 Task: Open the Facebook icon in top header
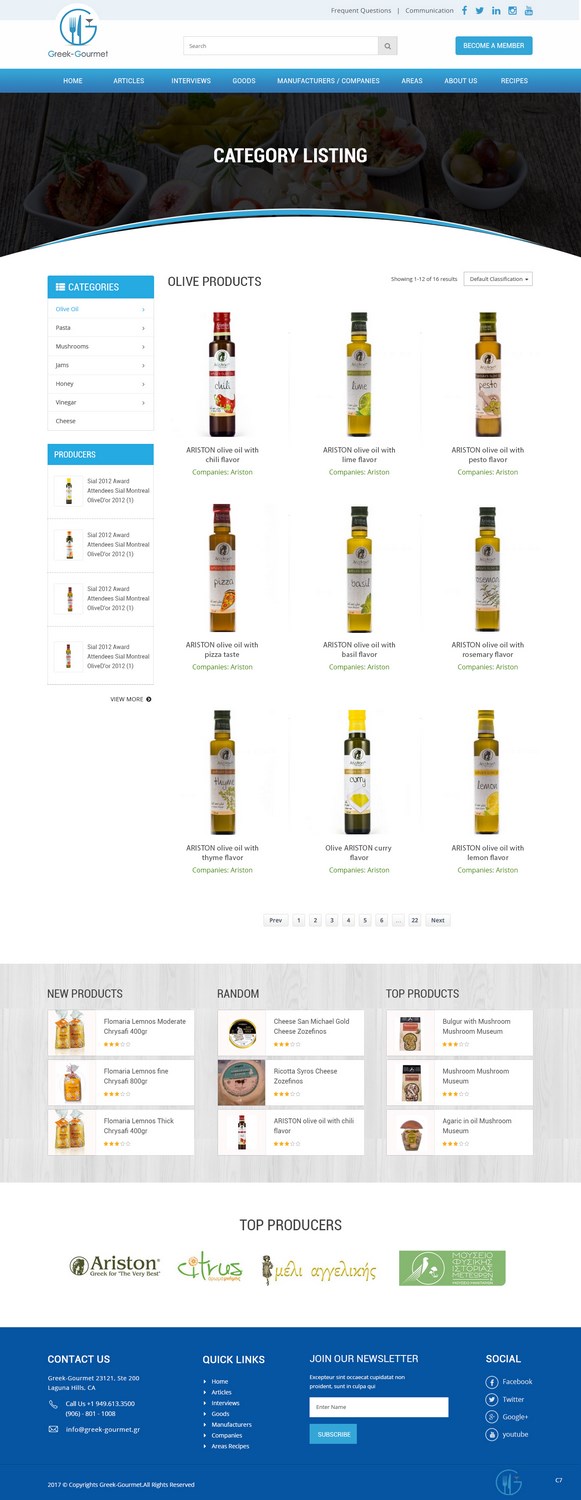point(464,10)
